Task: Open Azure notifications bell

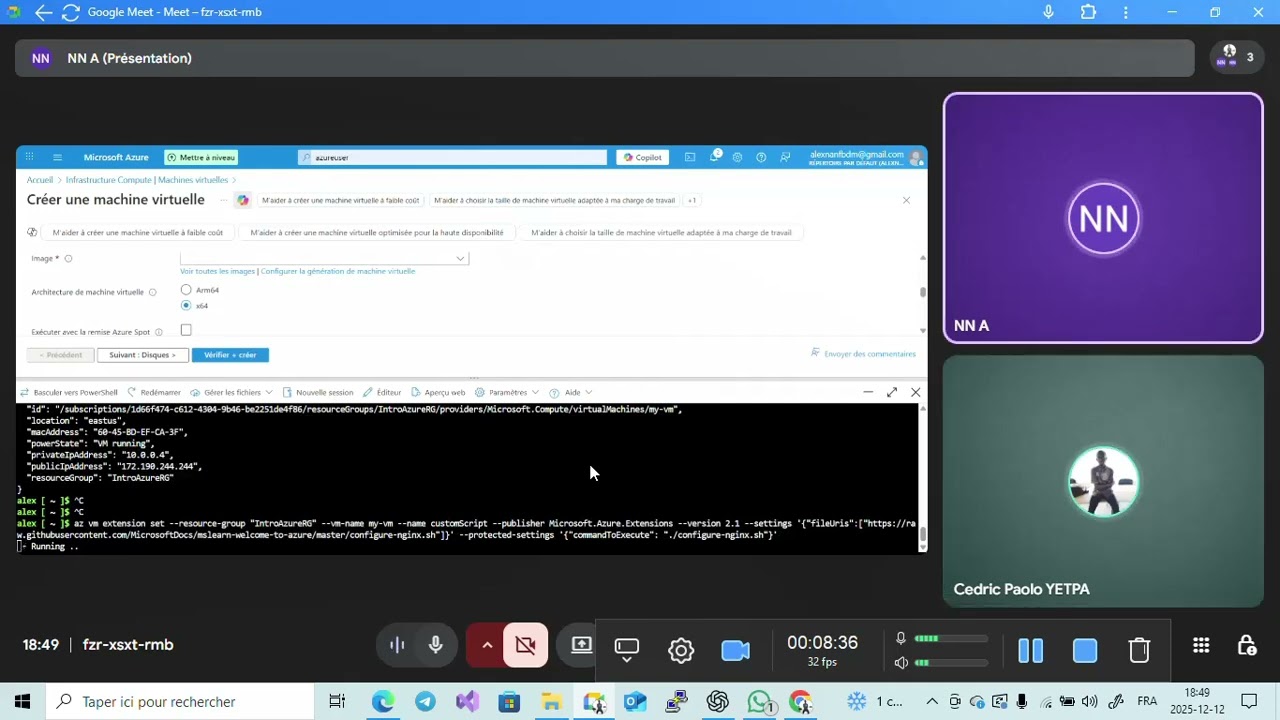Action: [715, 157]
